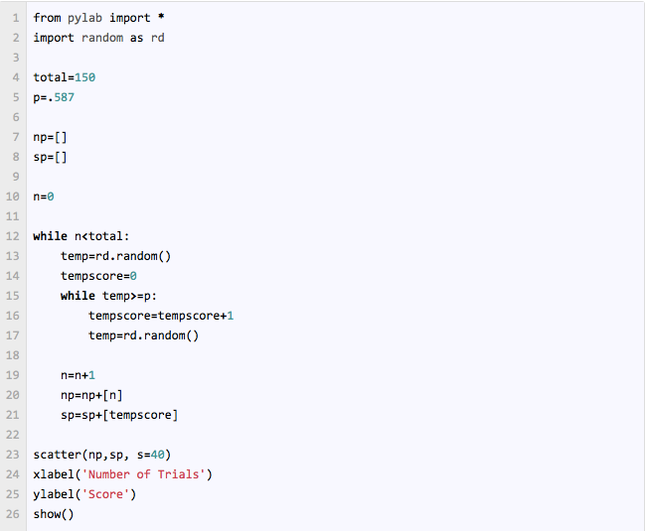645x531 pixels.
Task: Click the show() call on line 26
Action: [x=54, y=514]
